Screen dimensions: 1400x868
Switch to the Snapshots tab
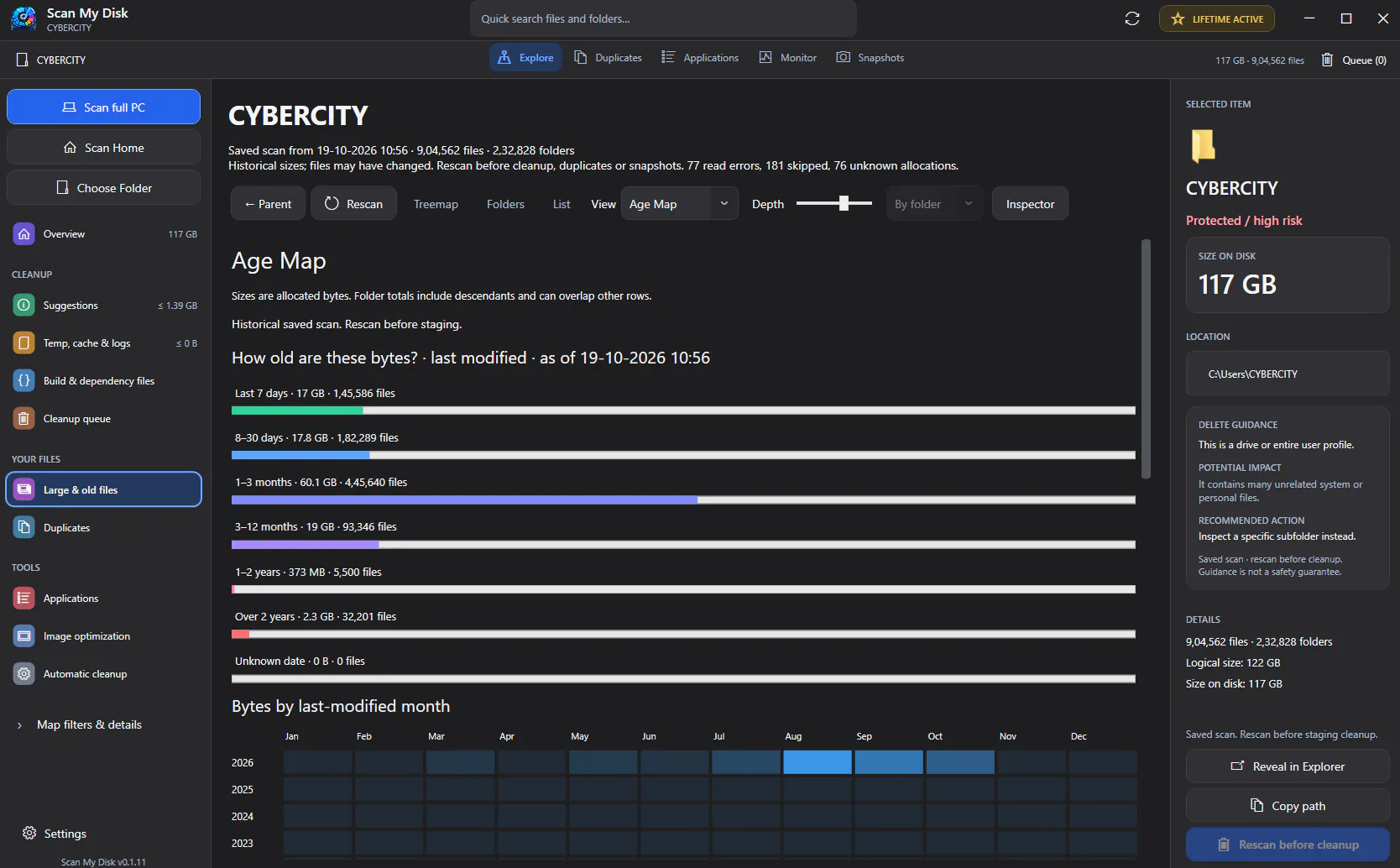click(x=870, y=58)
